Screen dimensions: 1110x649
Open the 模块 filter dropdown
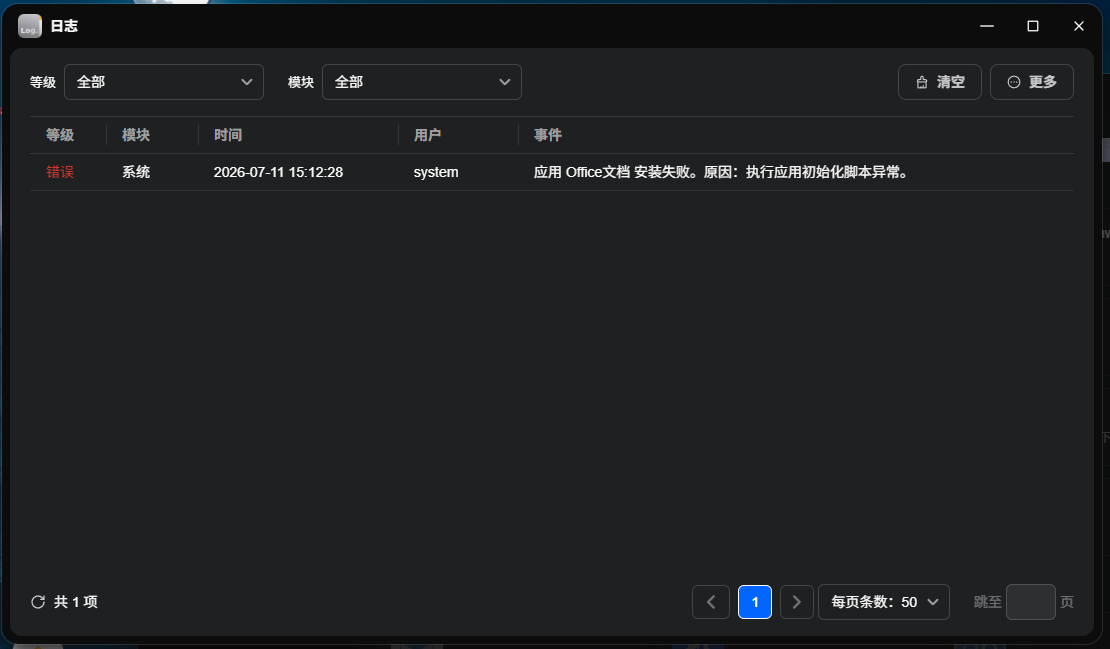coord(422,82)
